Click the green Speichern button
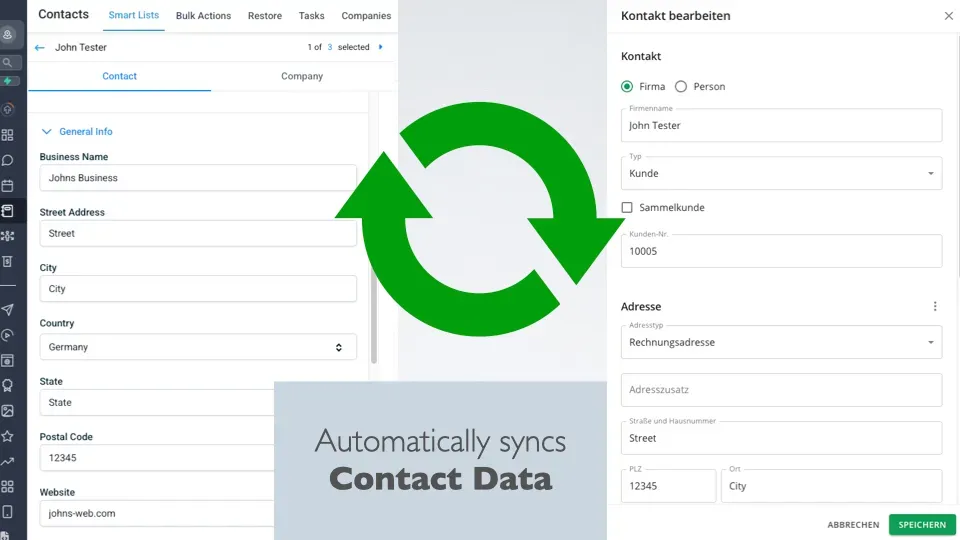The height and width of the screenshot is (540, 960). point(921,525)
